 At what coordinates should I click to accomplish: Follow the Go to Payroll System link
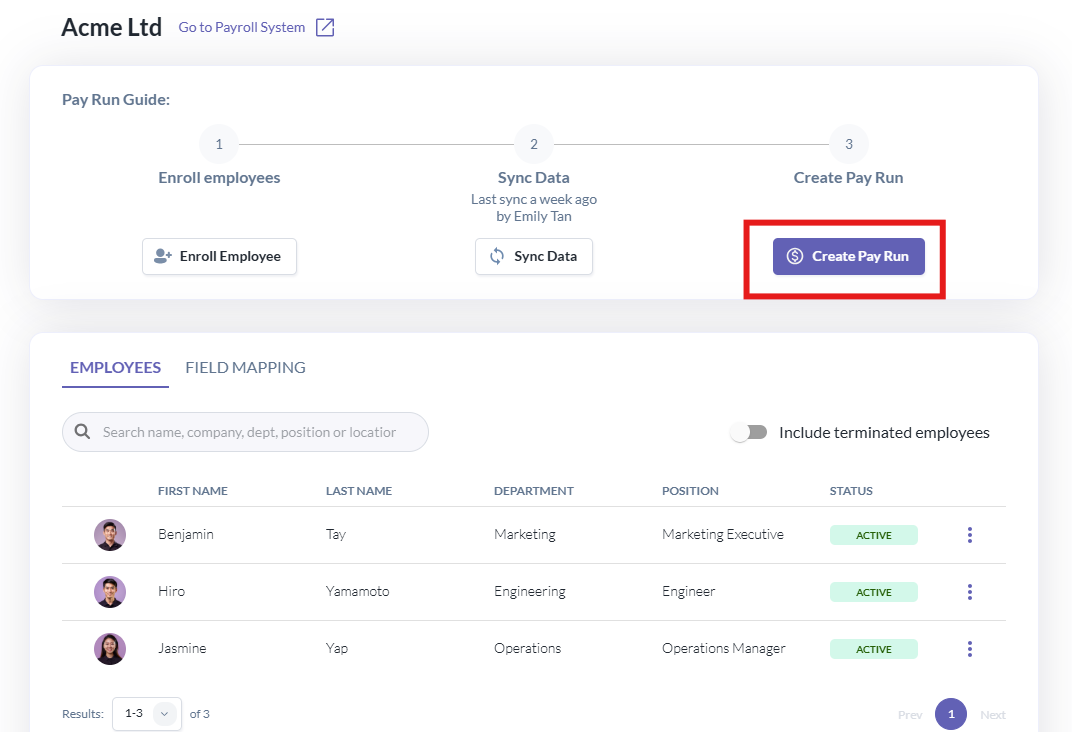[241, 27]
